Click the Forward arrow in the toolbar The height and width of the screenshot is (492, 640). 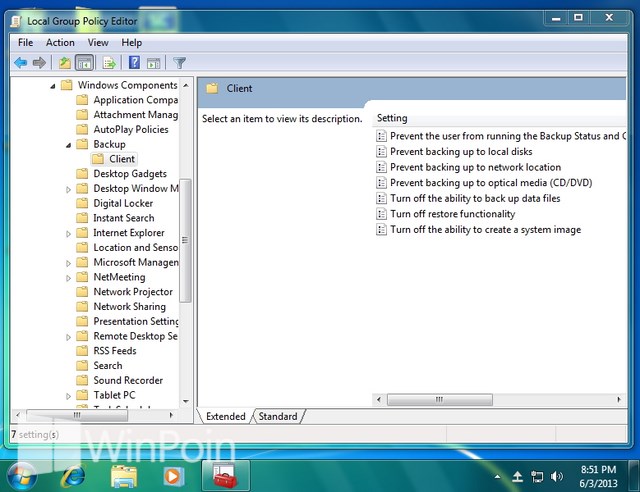(39, 63)
